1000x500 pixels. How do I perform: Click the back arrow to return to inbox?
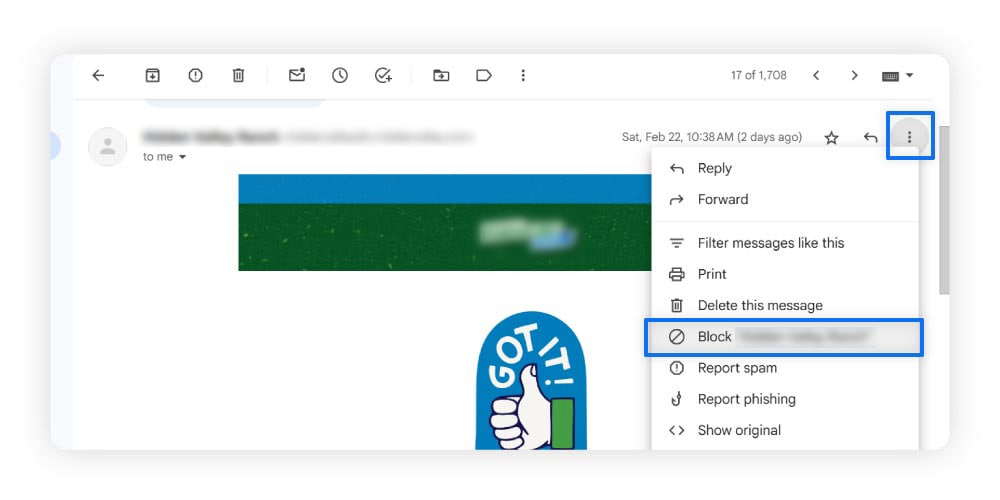(98, 76)
